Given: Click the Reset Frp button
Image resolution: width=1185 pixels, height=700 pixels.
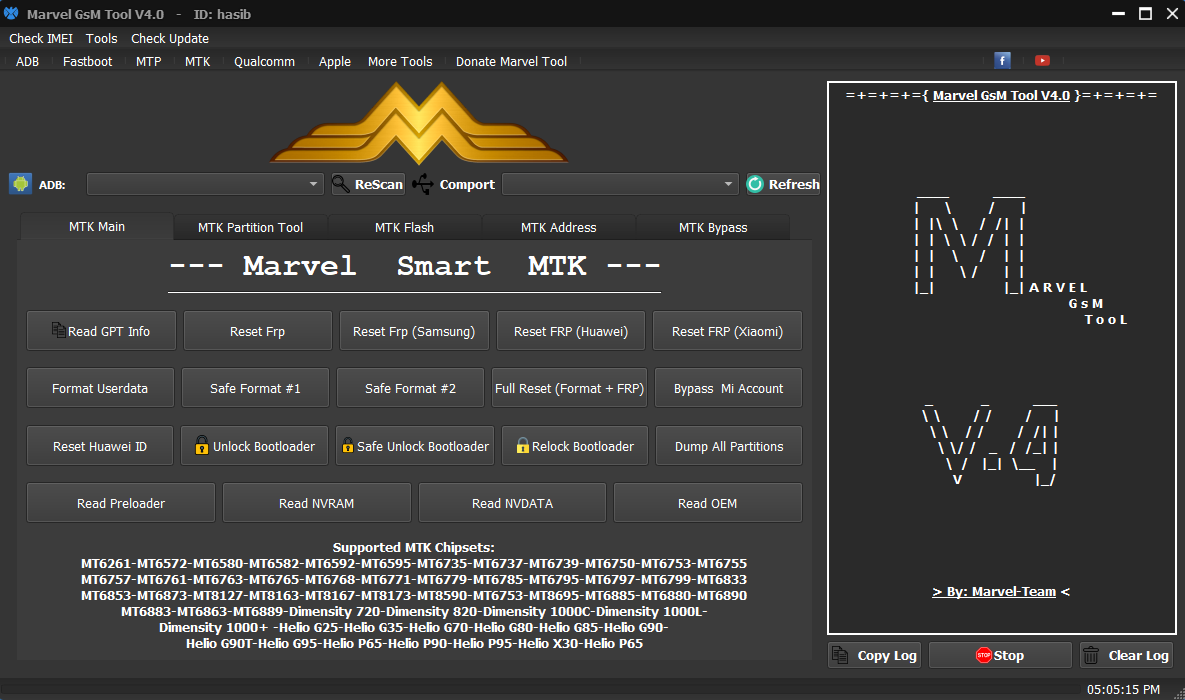Looking at the screenshot, I should (257, 331).
